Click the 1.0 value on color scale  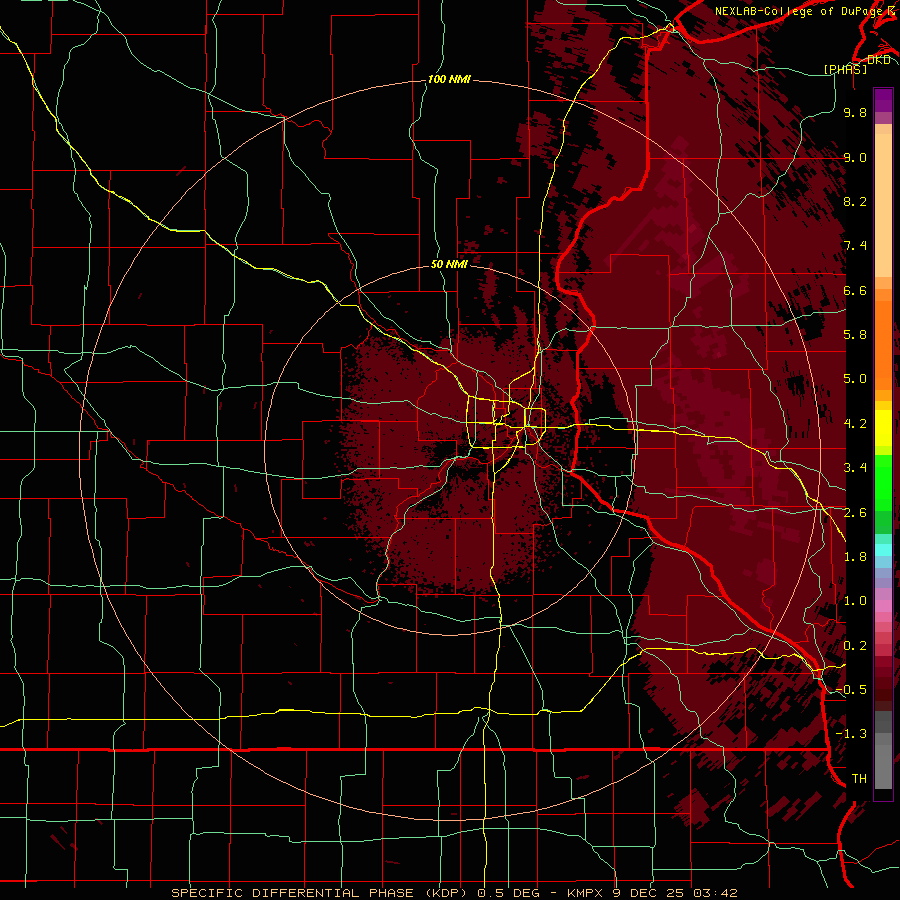click(855, 601)
